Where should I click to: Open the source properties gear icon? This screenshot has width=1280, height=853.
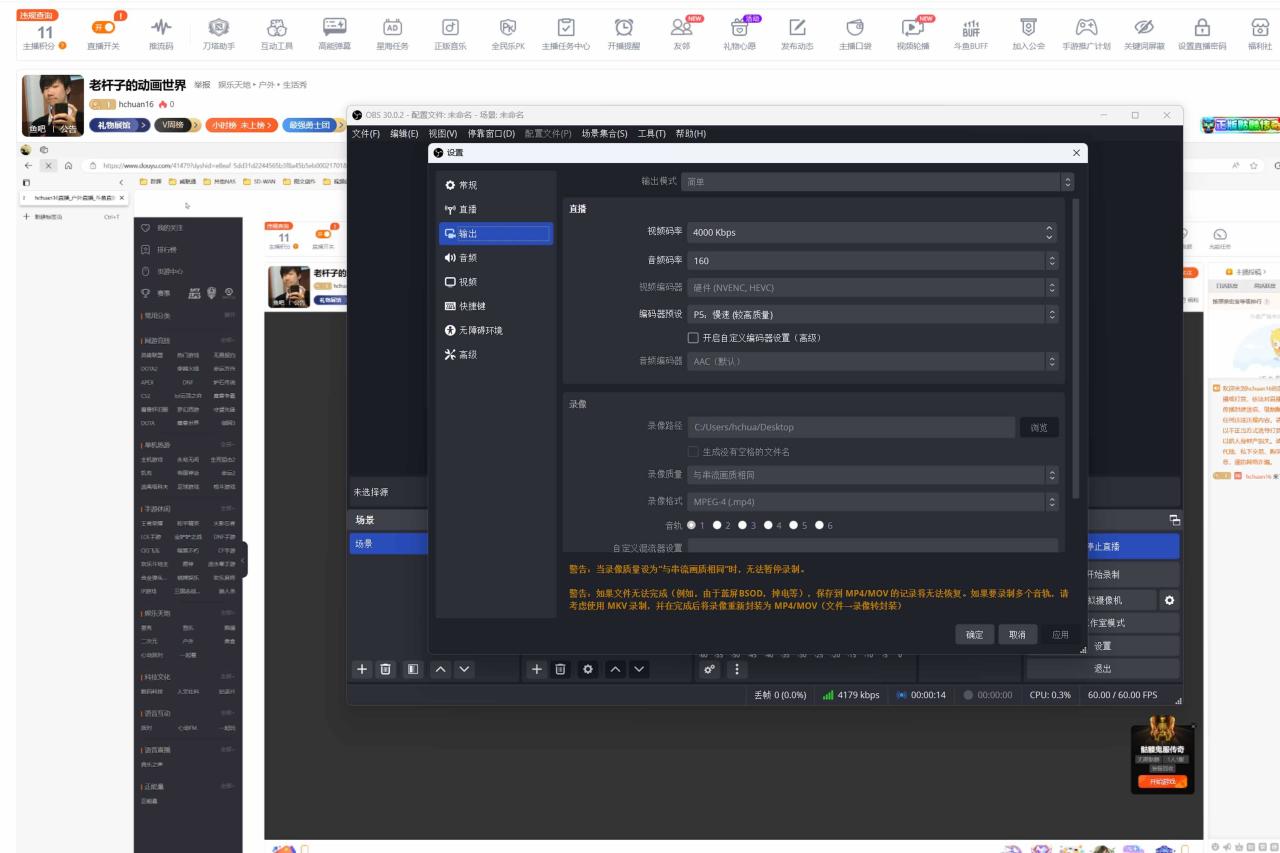[x=588, y=669]
